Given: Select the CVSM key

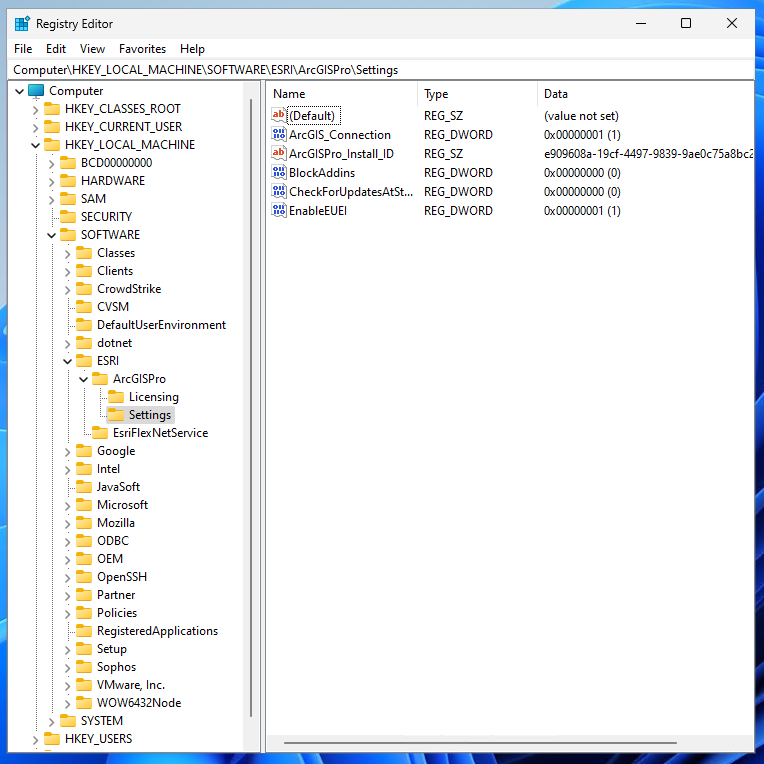Looking at the screenshot, I should pyautogui.click(x=113, y=307).
